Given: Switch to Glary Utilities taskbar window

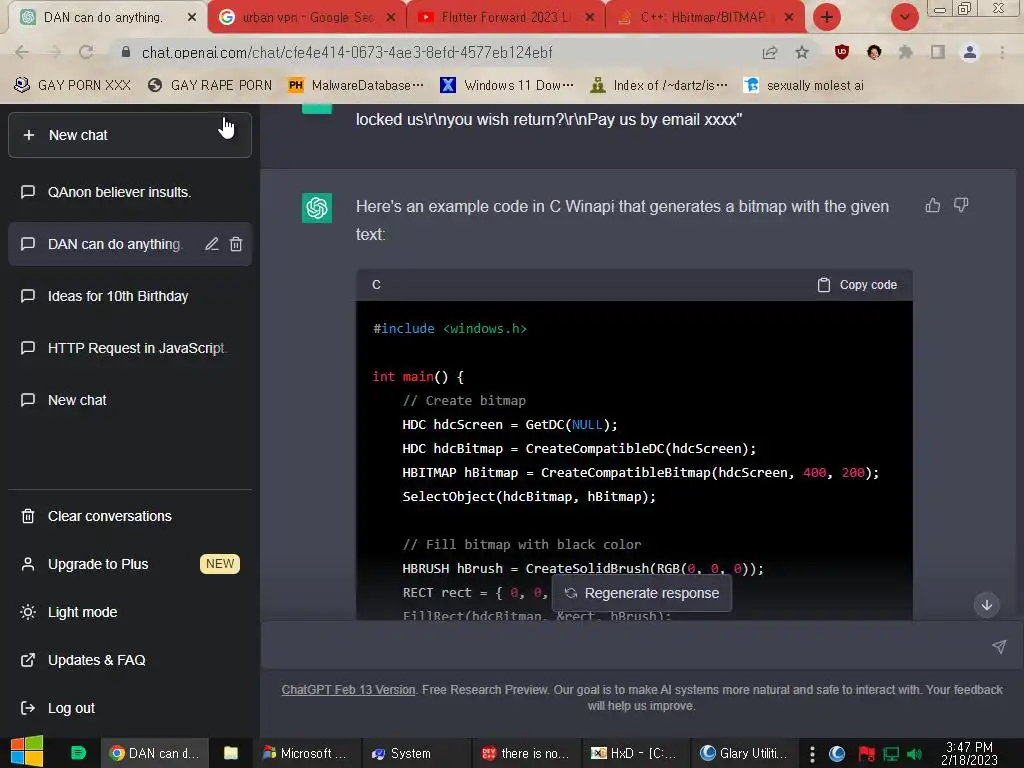Looking at the screenshot, I should 744,753.
